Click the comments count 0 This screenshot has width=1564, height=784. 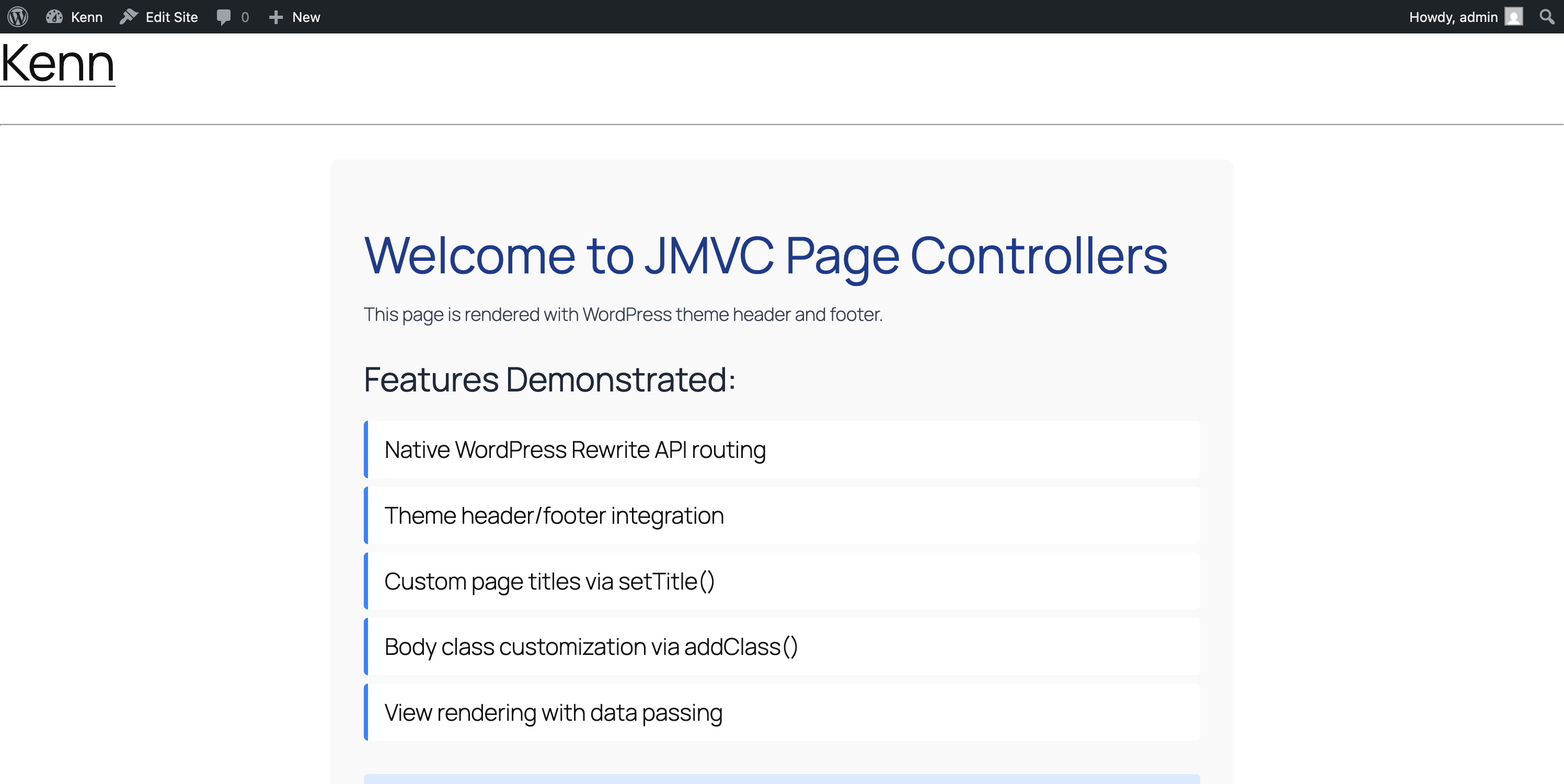point(245,17)
